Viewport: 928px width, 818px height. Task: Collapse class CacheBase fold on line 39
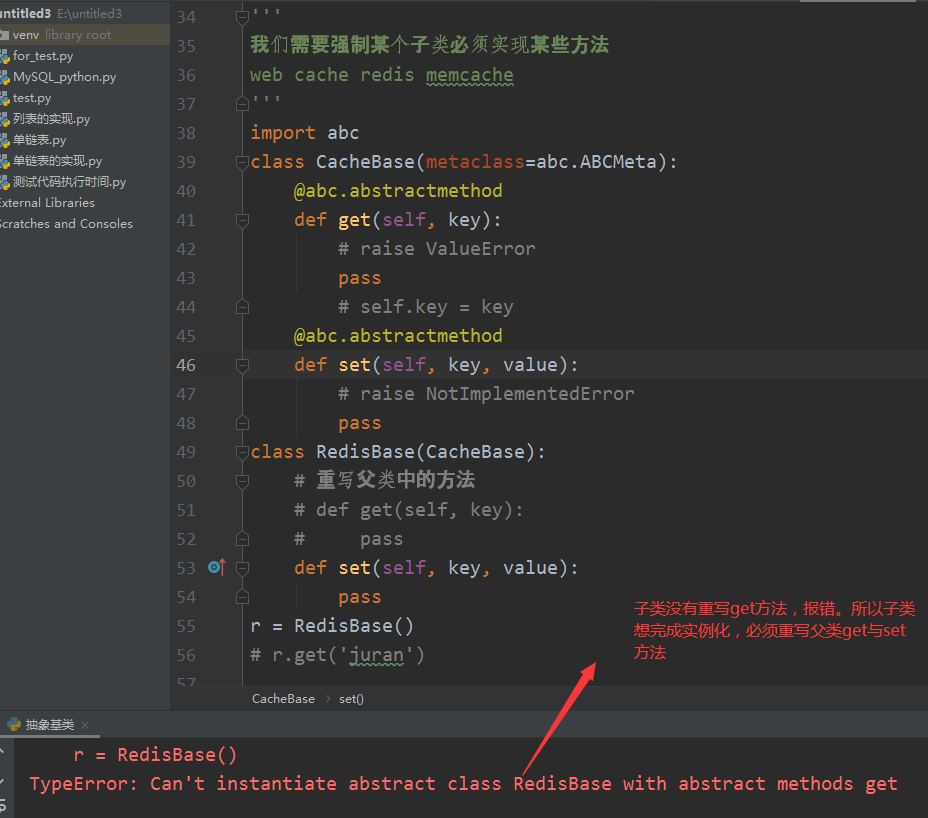tap(242, 162)
